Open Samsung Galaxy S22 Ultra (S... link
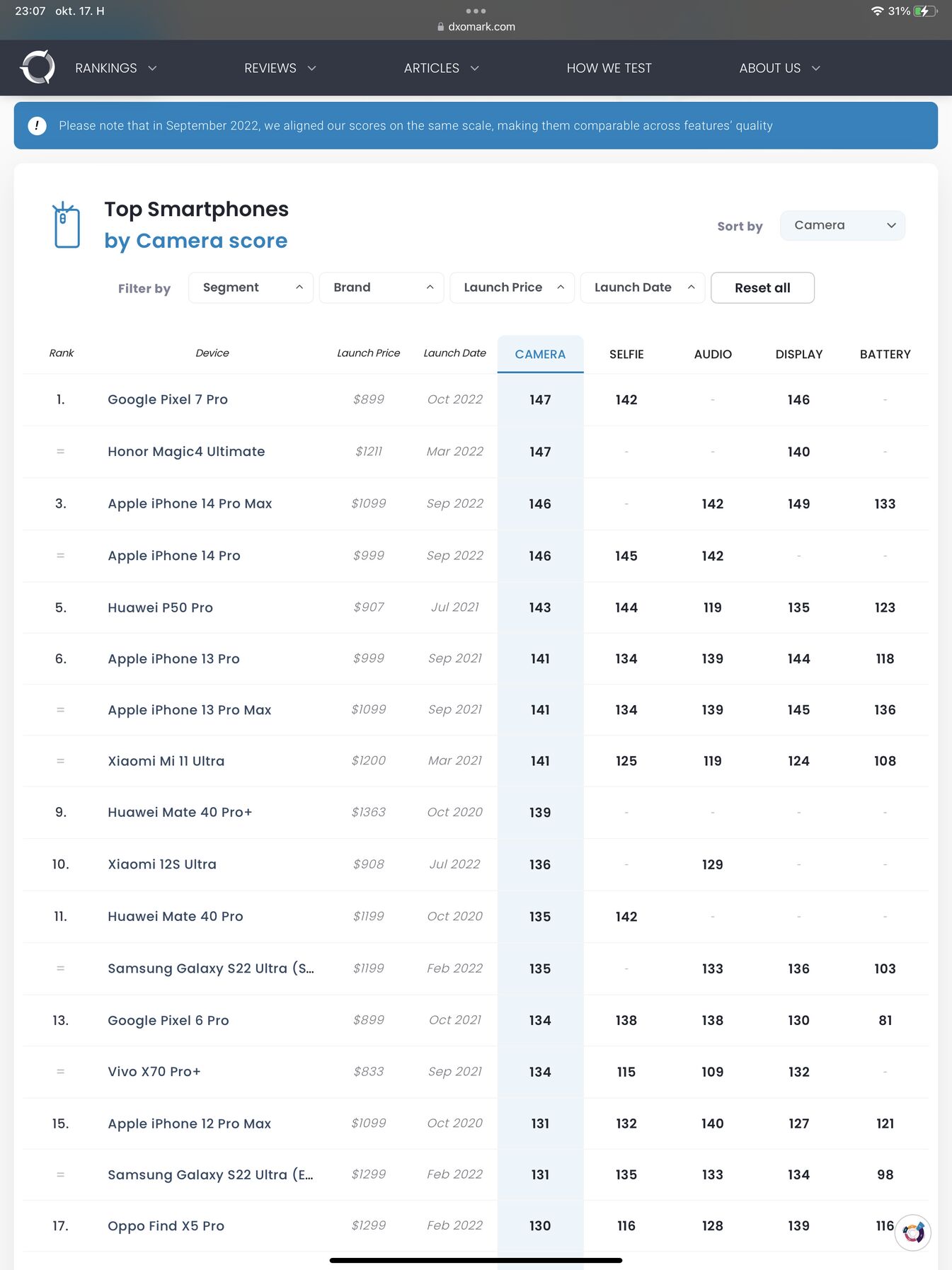The width and height of the screenshot is (952, 1270). click(211, 968)
